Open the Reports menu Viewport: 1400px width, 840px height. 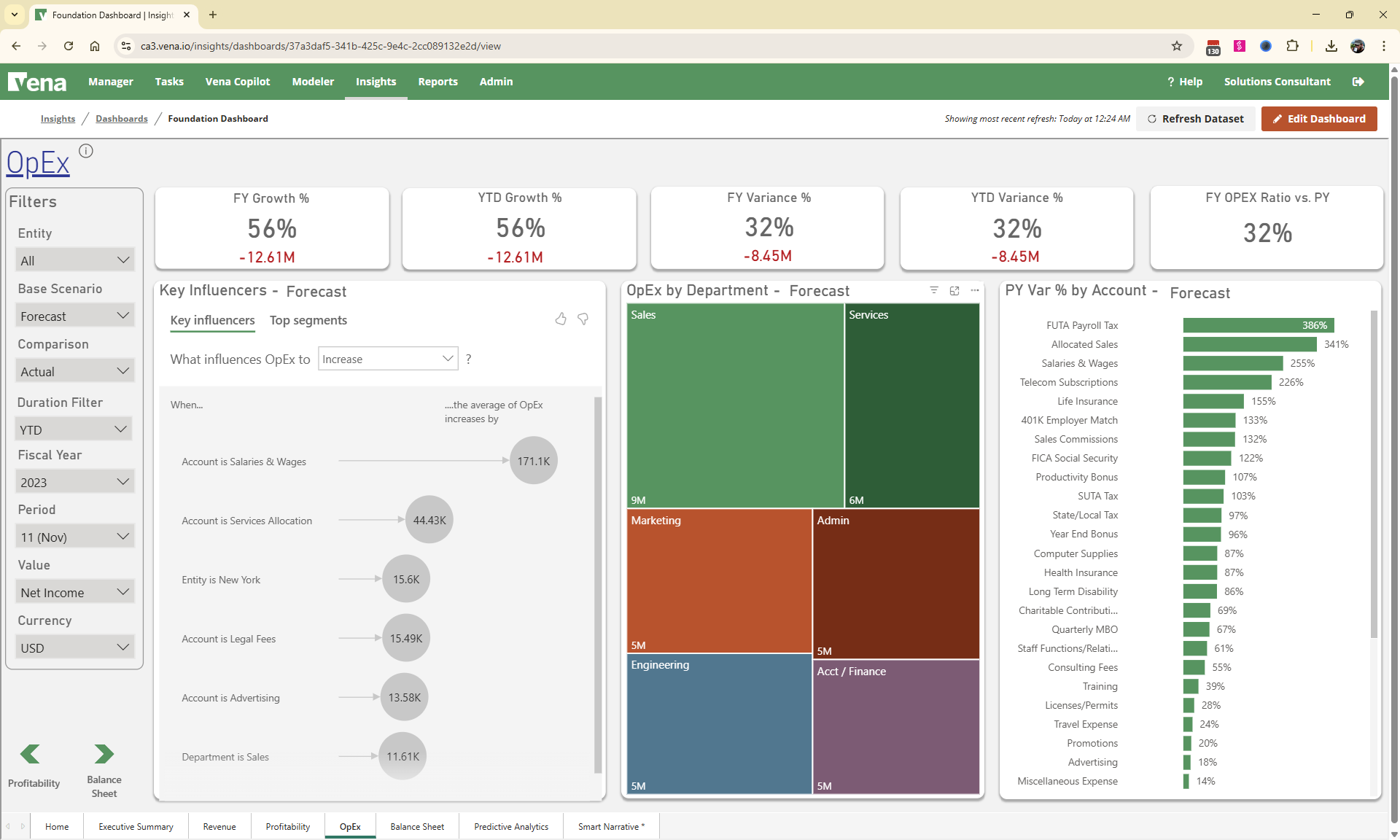pos(437,82)
